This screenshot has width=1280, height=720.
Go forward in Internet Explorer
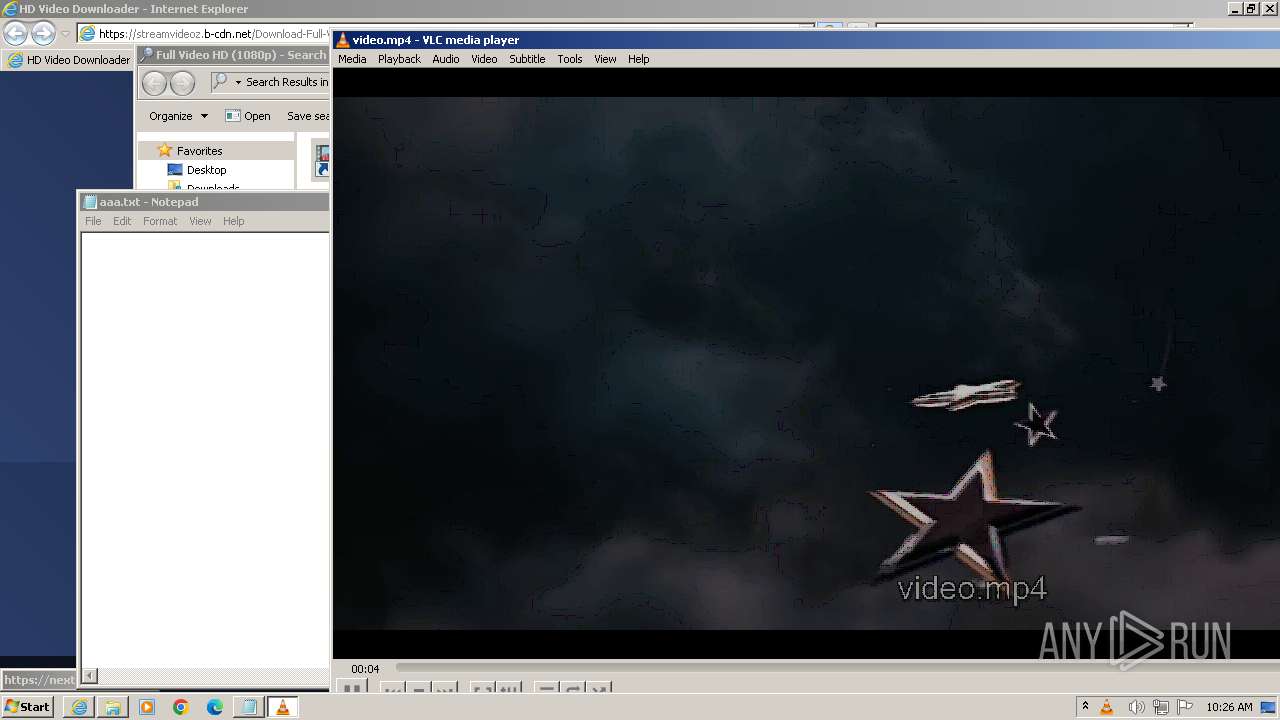point(43,33)
